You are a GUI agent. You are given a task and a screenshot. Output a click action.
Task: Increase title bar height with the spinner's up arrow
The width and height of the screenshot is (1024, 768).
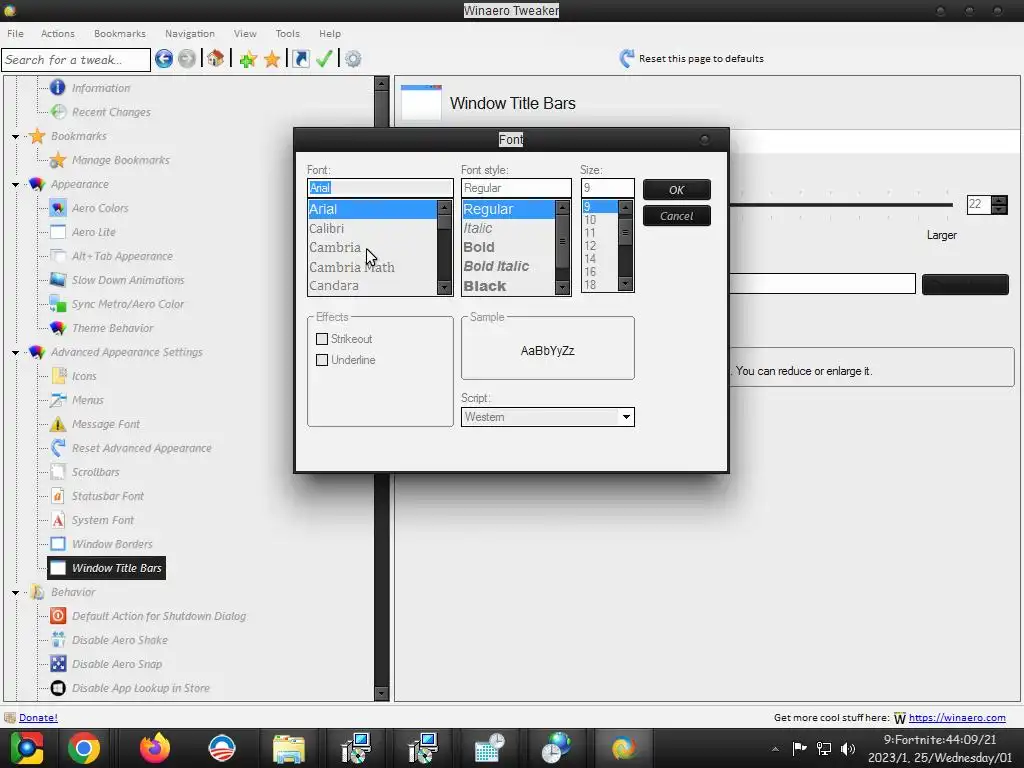click(x=999, y=200)
